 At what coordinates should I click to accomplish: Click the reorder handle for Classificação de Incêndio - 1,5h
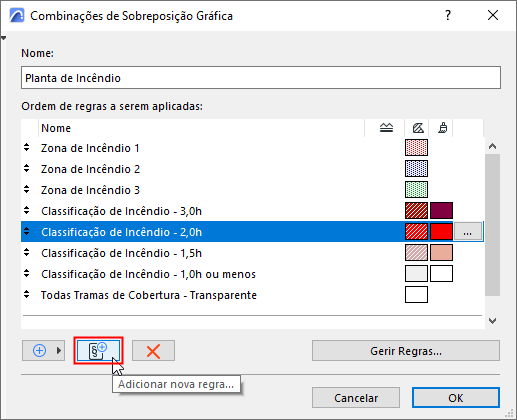coord(27,253)
